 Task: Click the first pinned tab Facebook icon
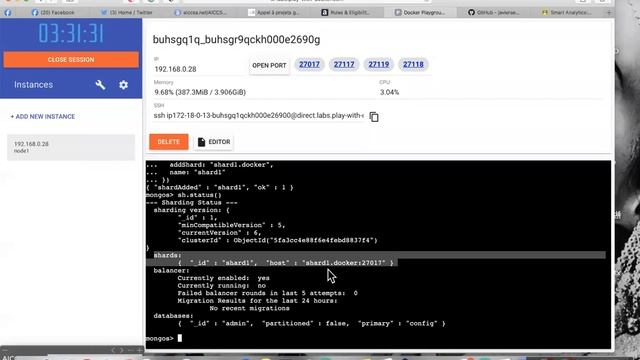[8, 13]
